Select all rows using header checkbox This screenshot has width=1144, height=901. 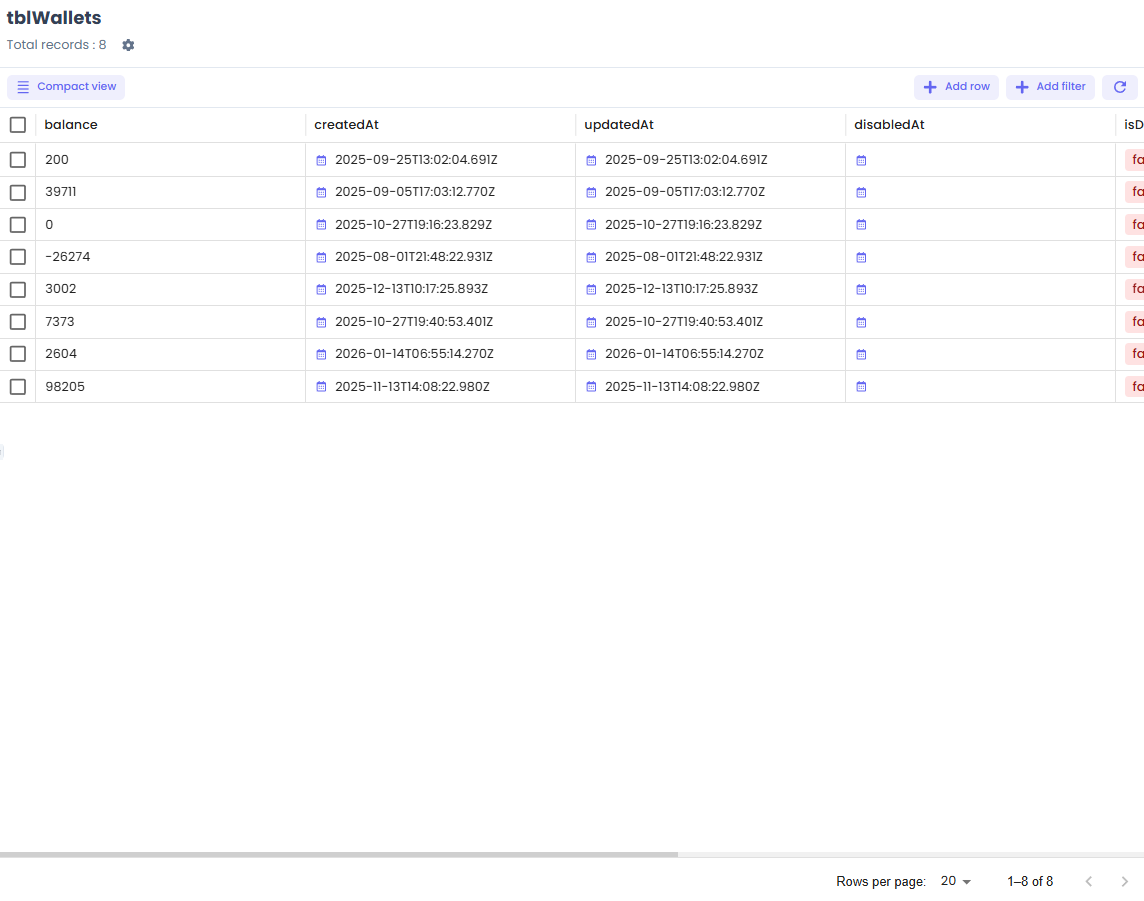coord(17,124)
